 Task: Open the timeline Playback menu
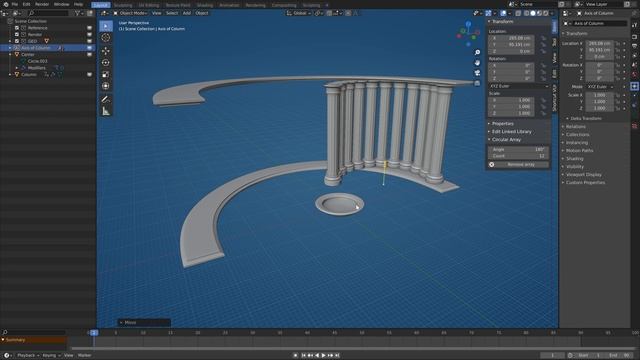coord(28,356)
